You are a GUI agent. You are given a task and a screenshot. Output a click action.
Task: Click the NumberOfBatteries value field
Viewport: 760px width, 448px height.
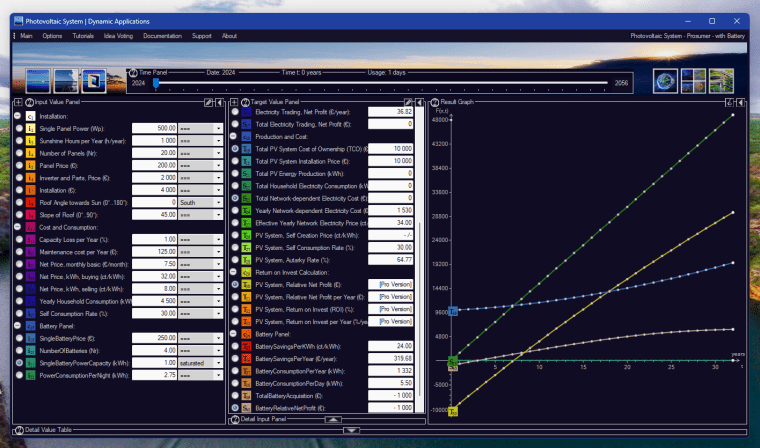[155, 350]
